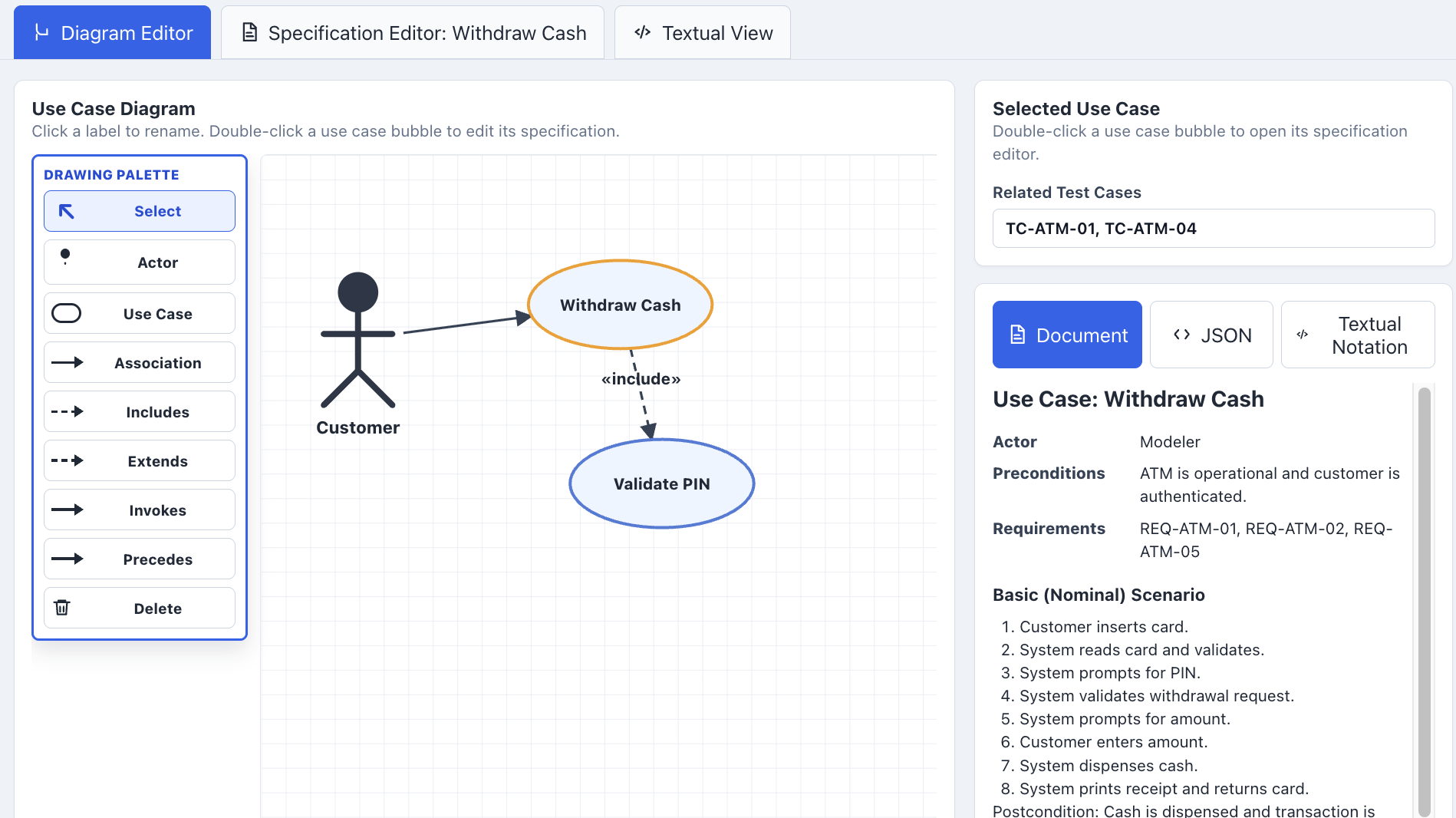Activate the Extends tool label
The height and width of the screenshot is (818, 1456).
(x=158, y=461)
